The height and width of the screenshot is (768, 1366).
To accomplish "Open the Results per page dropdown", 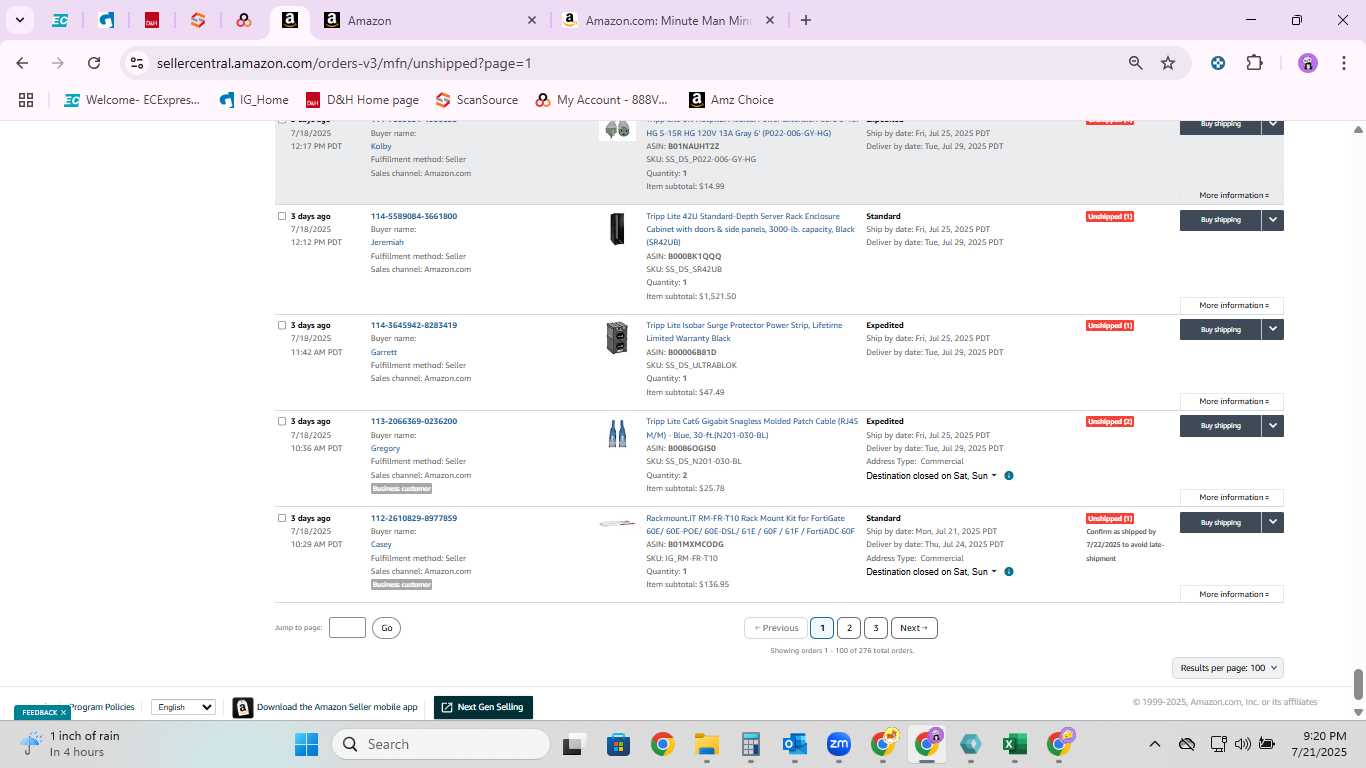I will pyautogui.click(x=1228, y=668).
